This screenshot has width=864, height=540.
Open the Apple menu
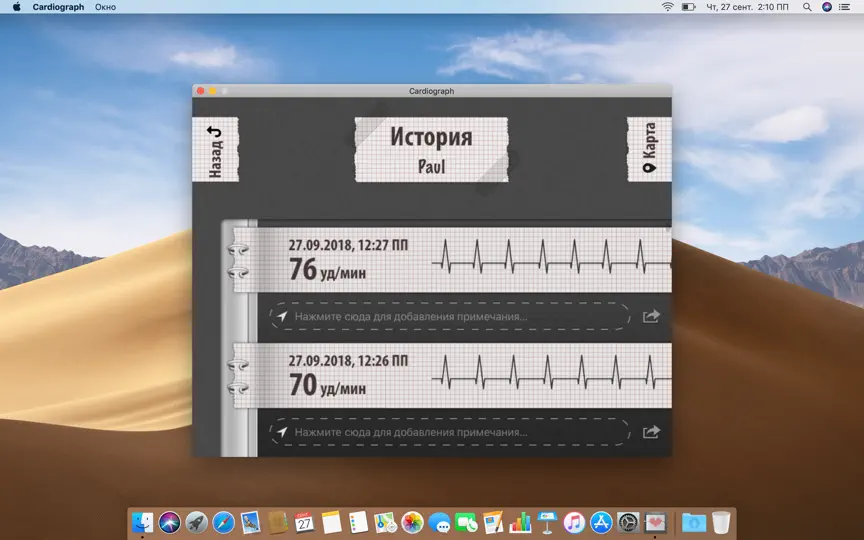[x=17, y=7]
